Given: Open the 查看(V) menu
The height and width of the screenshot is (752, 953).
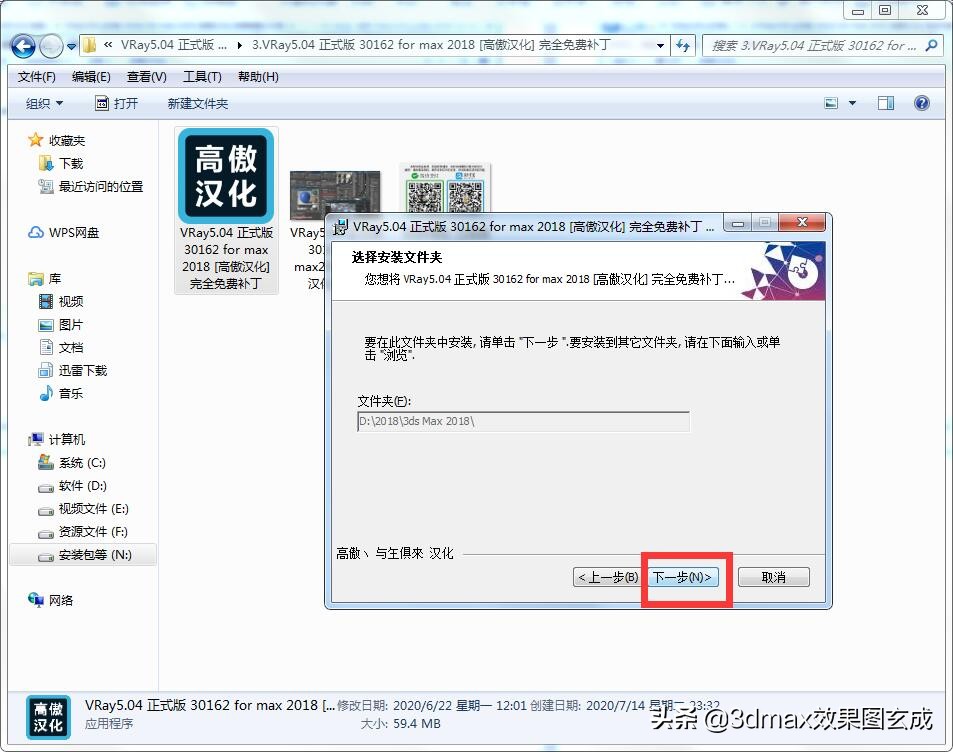Looking at the screenshot, I should pyautogui.click(x=146, y=77).
